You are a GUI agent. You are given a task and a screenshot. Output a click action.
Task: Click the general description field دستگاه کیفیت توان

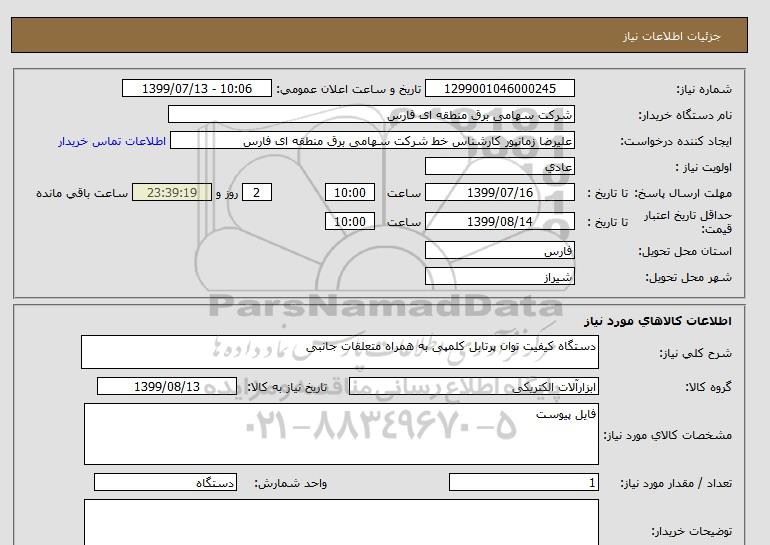pyautogui.click(x=340, y=352)
